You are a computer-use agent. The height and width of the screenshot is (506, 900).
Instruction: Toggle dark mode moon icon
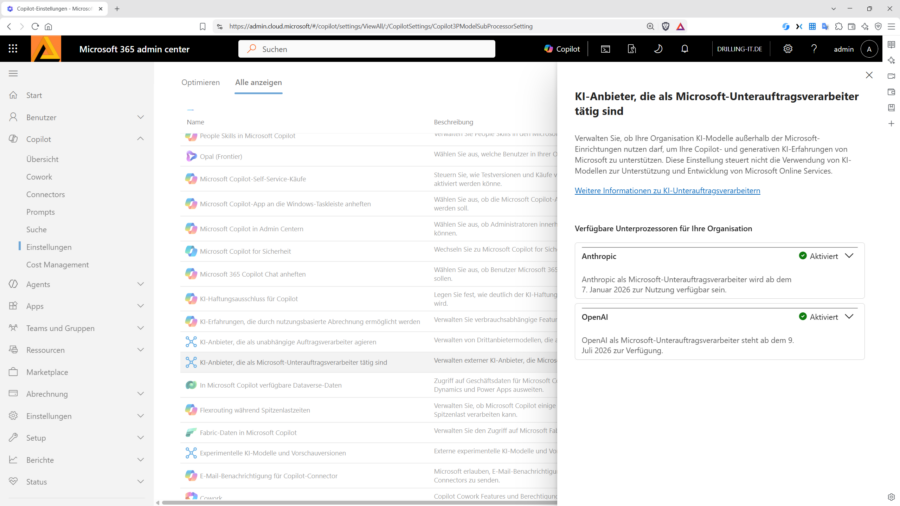658,49
